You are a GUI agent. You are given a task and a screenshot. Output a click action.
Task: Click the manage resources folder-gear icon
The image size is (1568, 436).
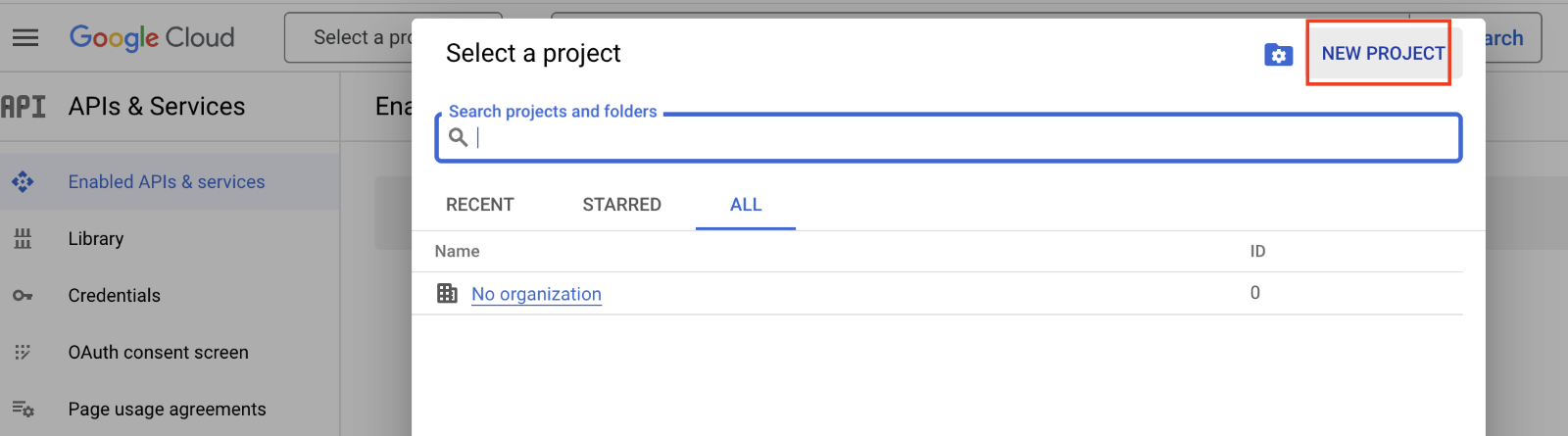[x=1278, y=54]
